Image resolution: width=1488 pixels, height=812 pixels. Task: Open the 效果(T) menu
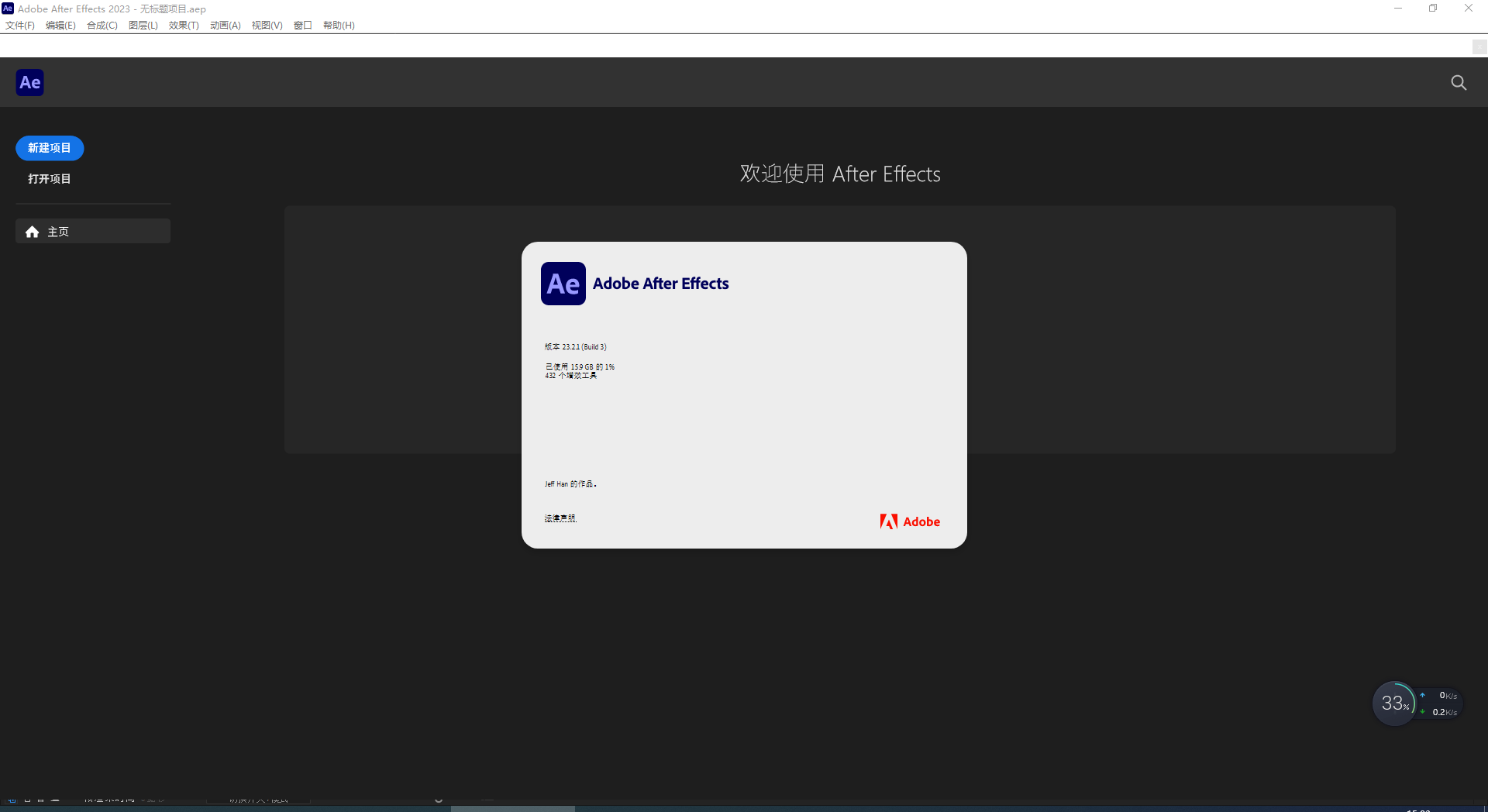pos(184,26)
